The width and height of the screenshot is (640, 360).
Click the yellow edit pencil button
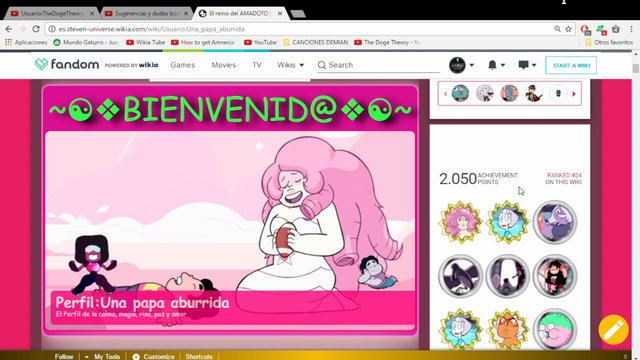click(x=613, y=329)
